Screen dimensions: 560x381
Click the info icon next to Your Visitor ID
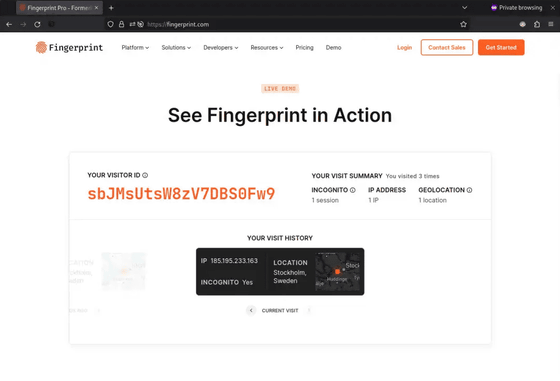point(145,175)
